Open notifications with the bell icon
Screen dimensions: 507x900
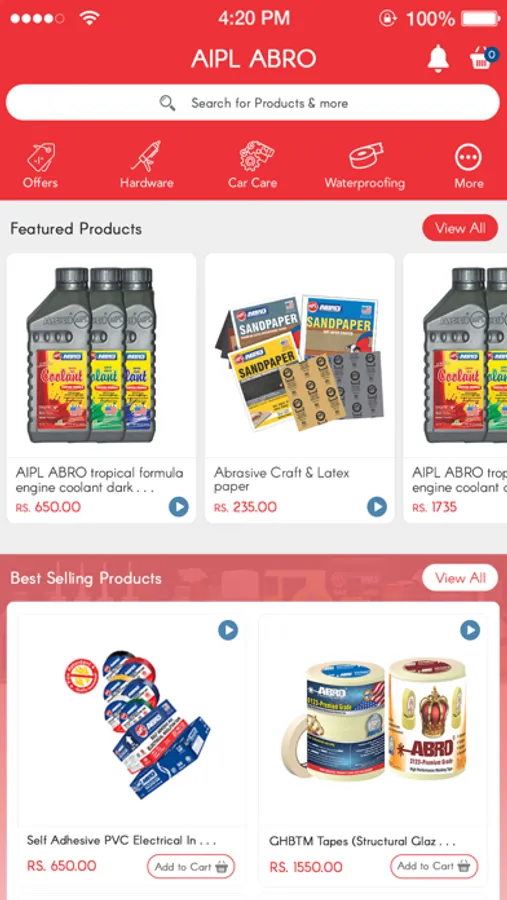click(x=438, y=58)
